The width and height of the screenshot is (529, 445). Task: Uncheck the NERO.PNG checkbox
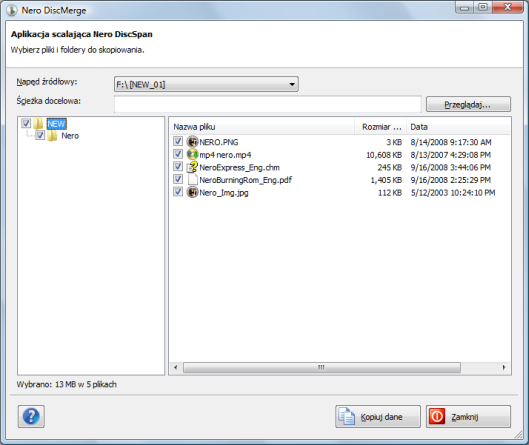coord(178,141)
